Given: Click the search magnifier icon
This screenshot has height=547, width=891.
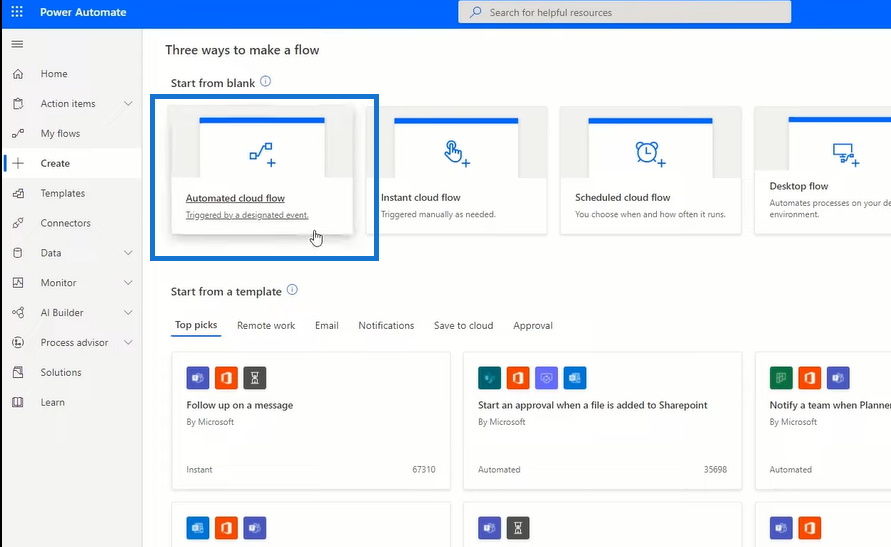Looking at the screenshot, I should click(x=476, y=12).
